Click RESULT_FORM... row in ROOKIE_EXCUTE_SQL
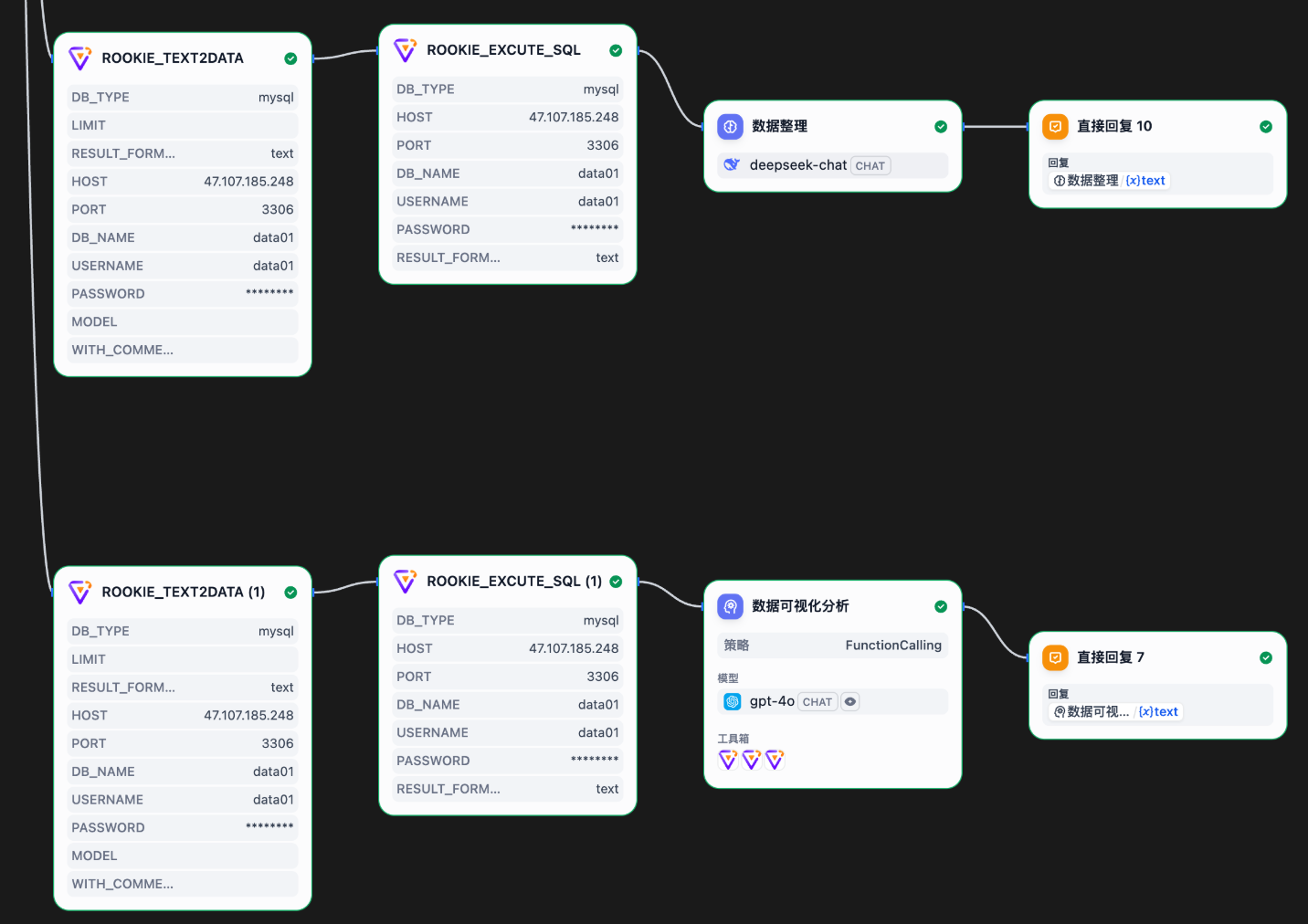 point(508,258)
